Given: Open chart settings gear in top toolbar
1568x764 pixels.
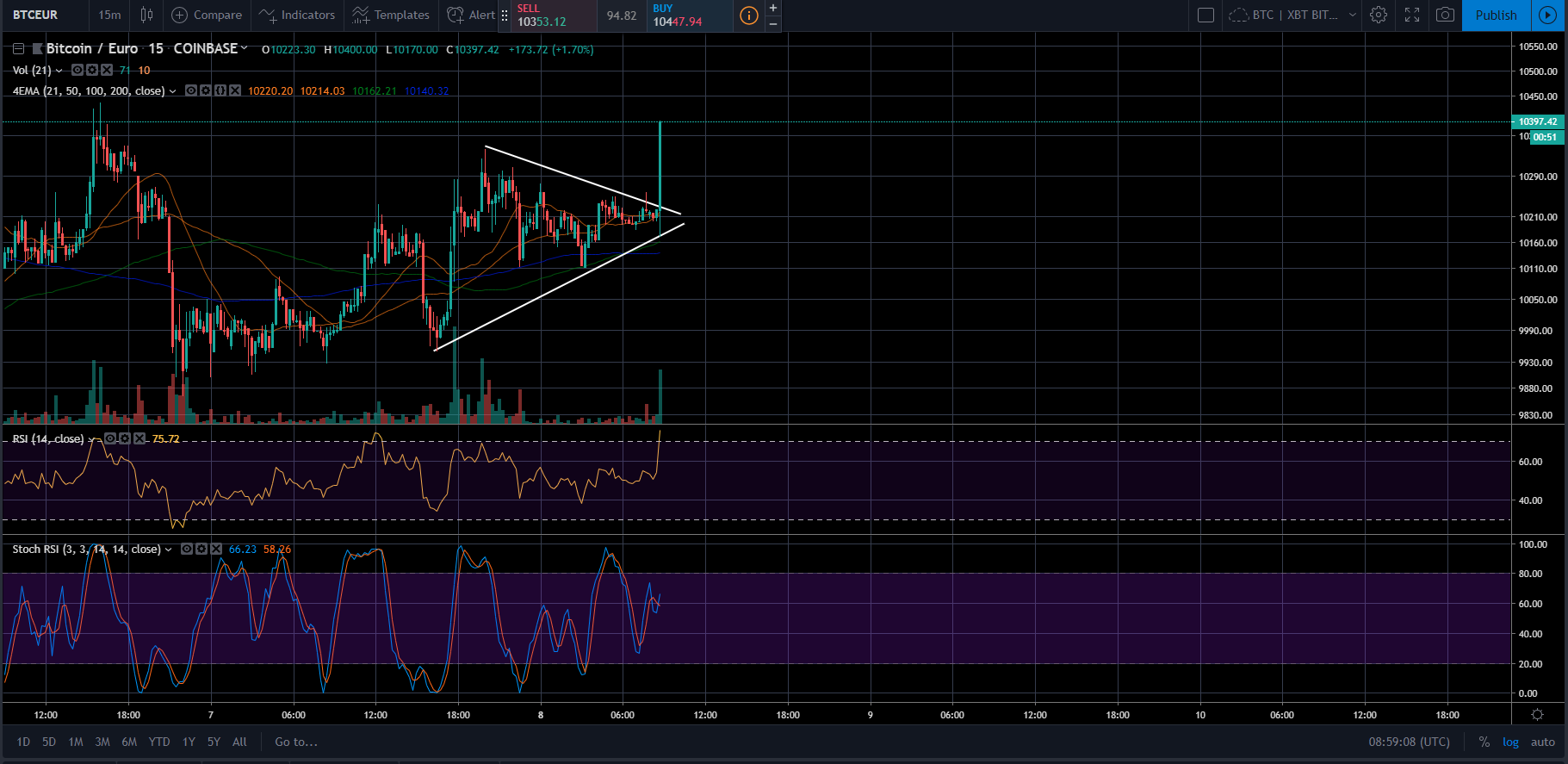Looking at the screenshot, I should click(1379, 15).
